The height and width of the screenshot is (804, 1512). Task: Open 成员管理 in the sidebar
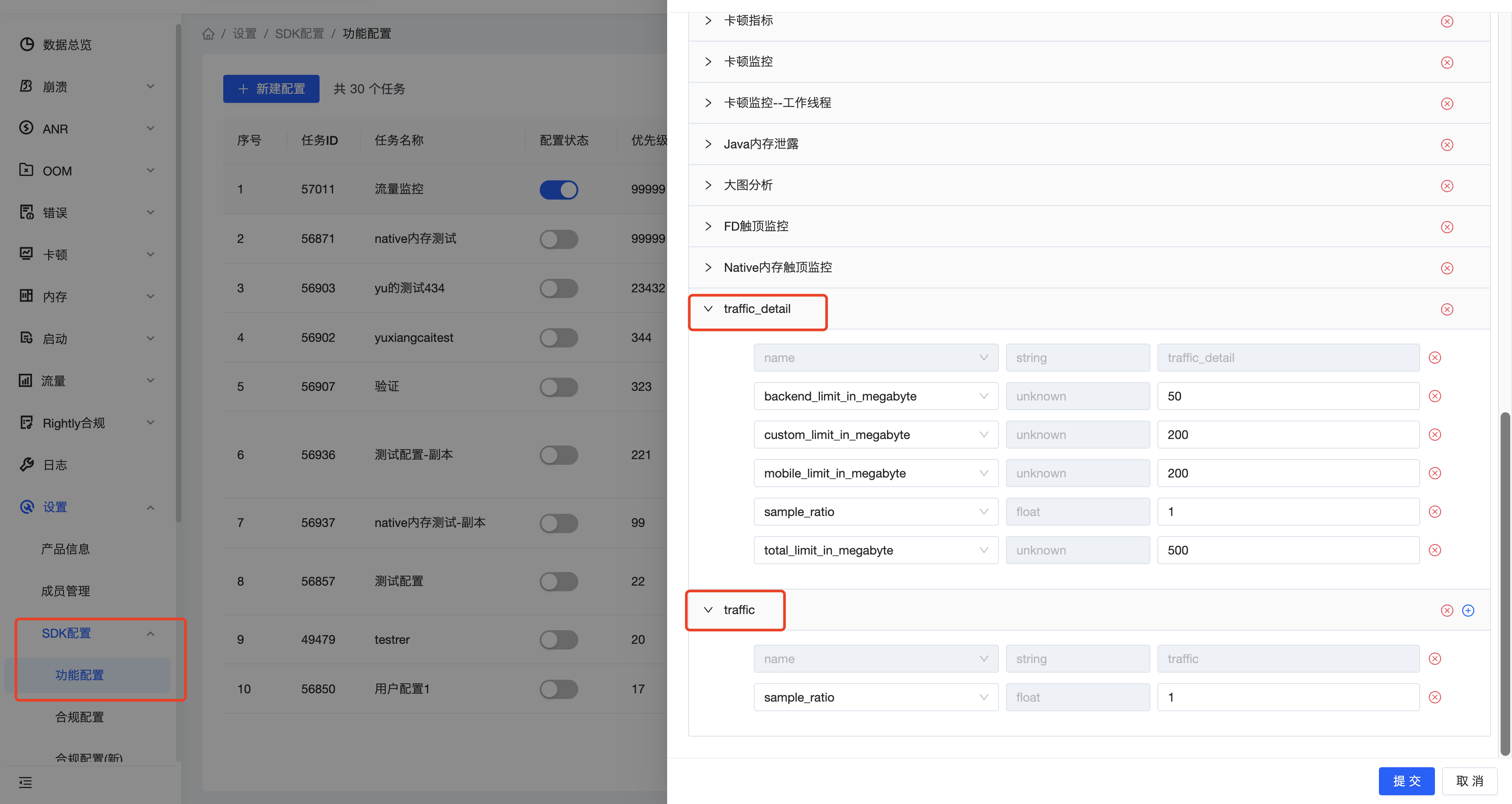coord(65,591)
